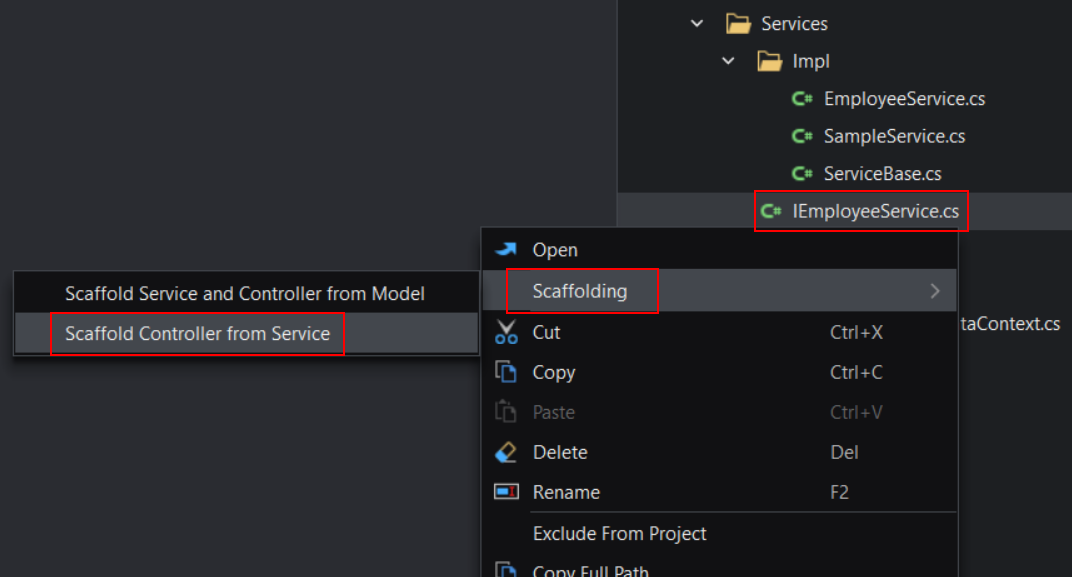Screen dimensions: 1072x577
Task: Click the C# icon beside IEmployeeService.cs
Action: tap(770, 211)
